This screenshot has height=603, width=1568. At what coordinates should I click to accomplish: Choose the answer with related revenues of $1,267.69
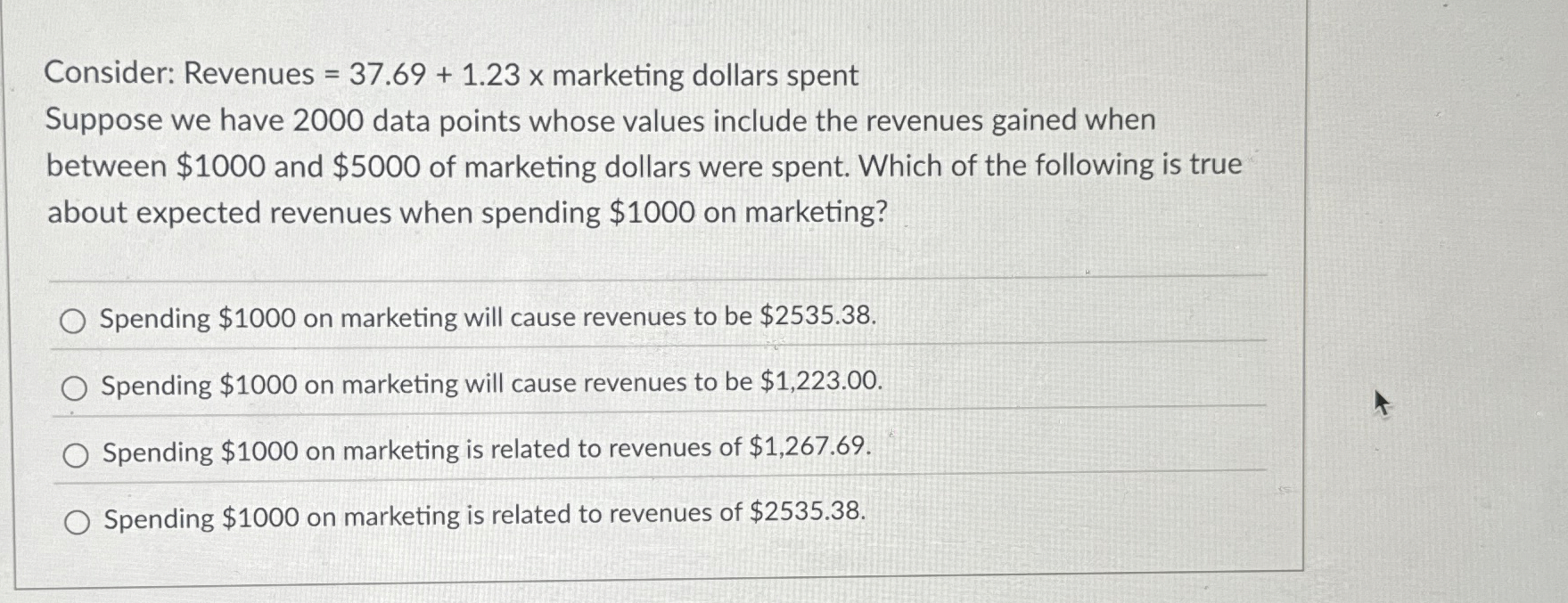486,450
